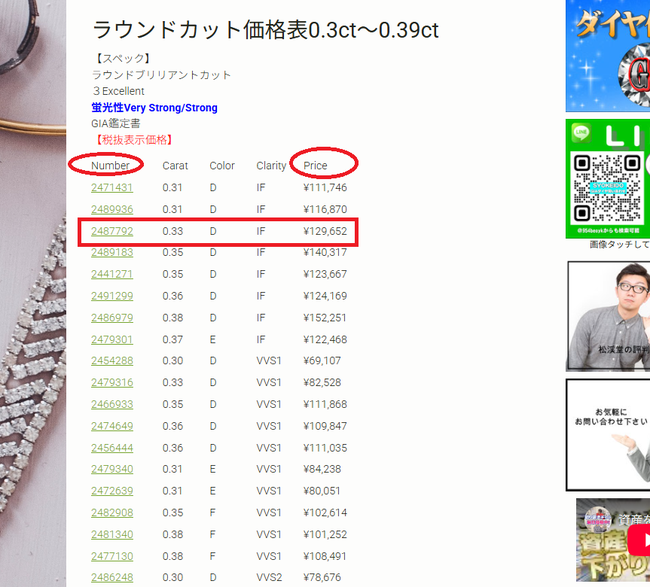Screen dimensions: 650x587
Task: Open diamond listing 2471431
Action: coord(112,187)
